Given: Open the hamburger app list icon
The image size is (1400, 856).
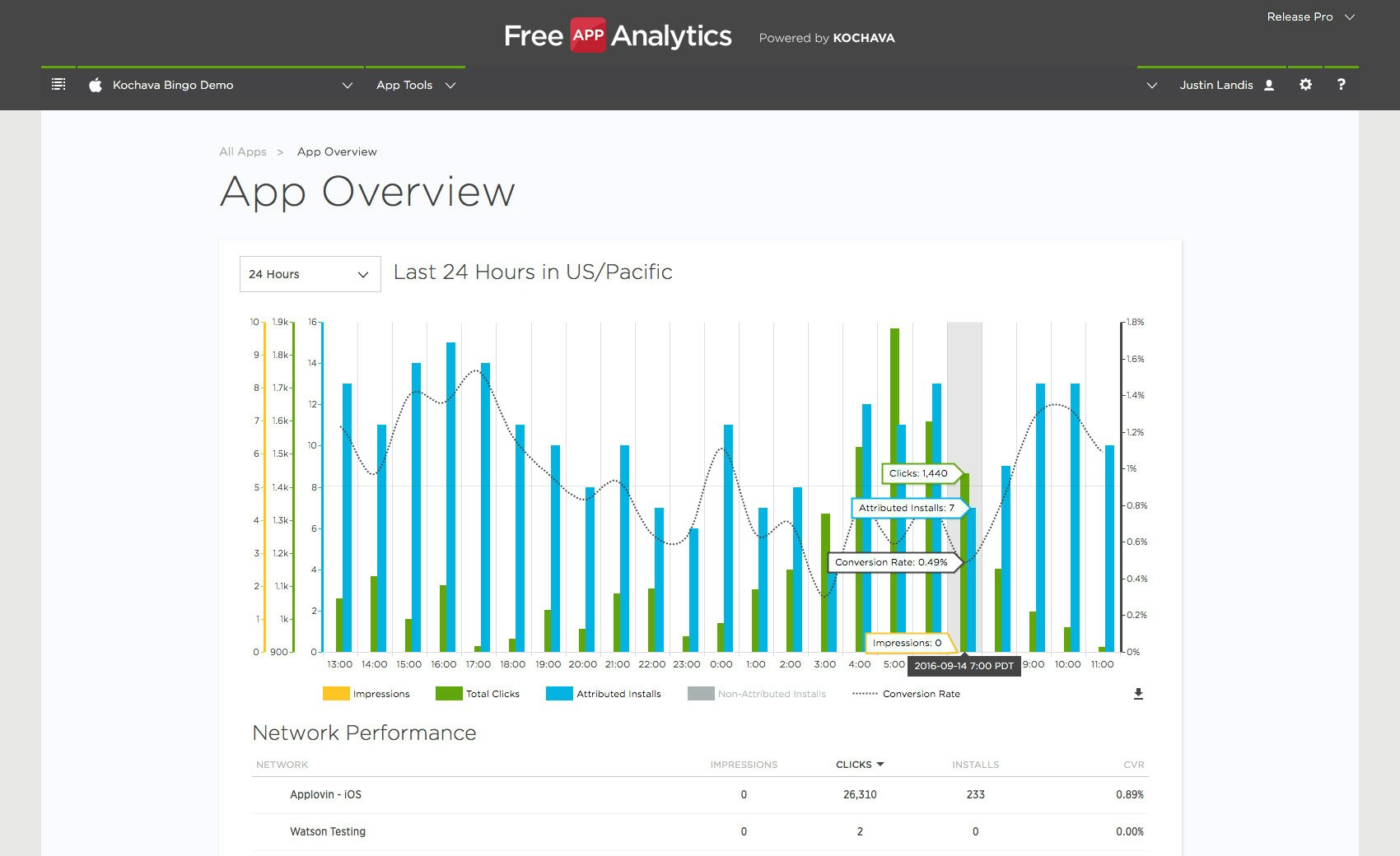Looking at the screenshot, I should 58,84.
